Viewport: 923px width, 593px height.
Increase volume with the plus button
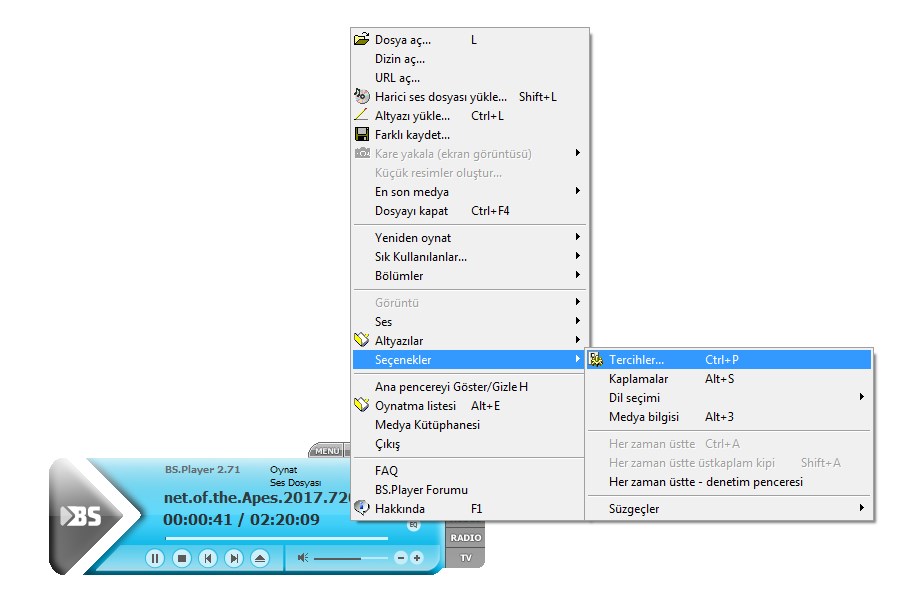click(x=417, y=558)
